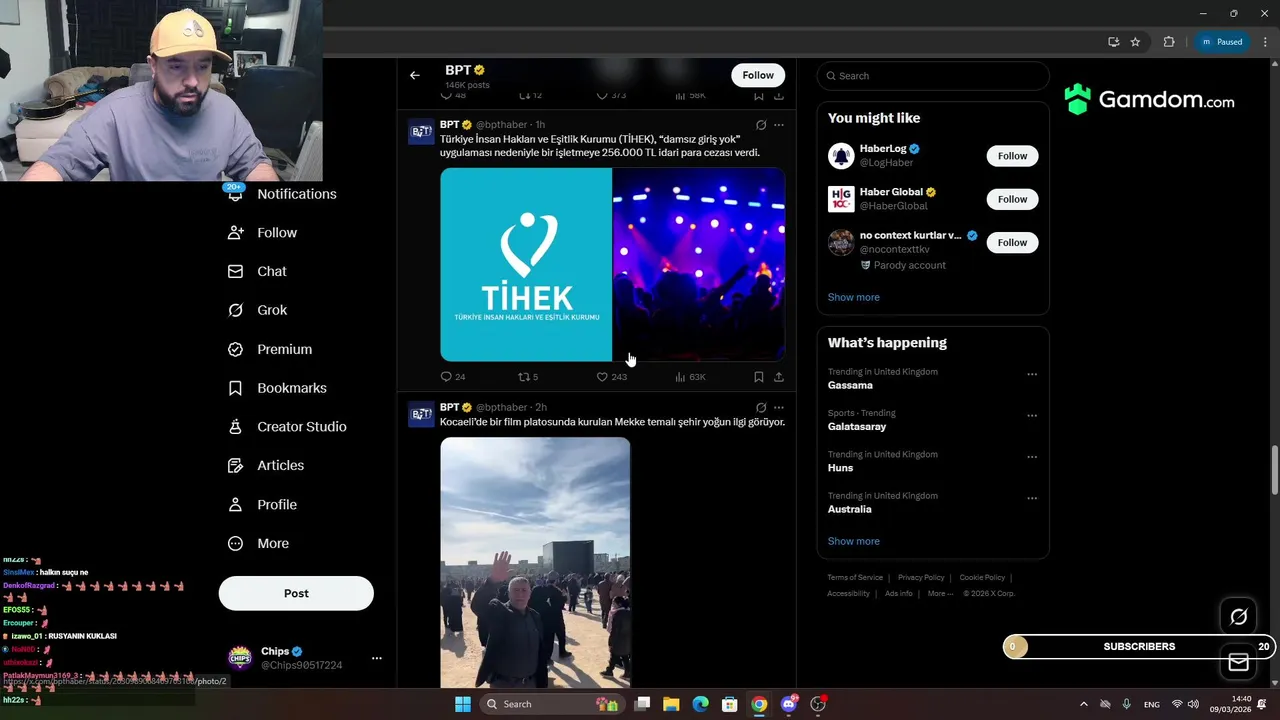
Task: Open File Explorer from the taskbar
Action: pos(671,704)
